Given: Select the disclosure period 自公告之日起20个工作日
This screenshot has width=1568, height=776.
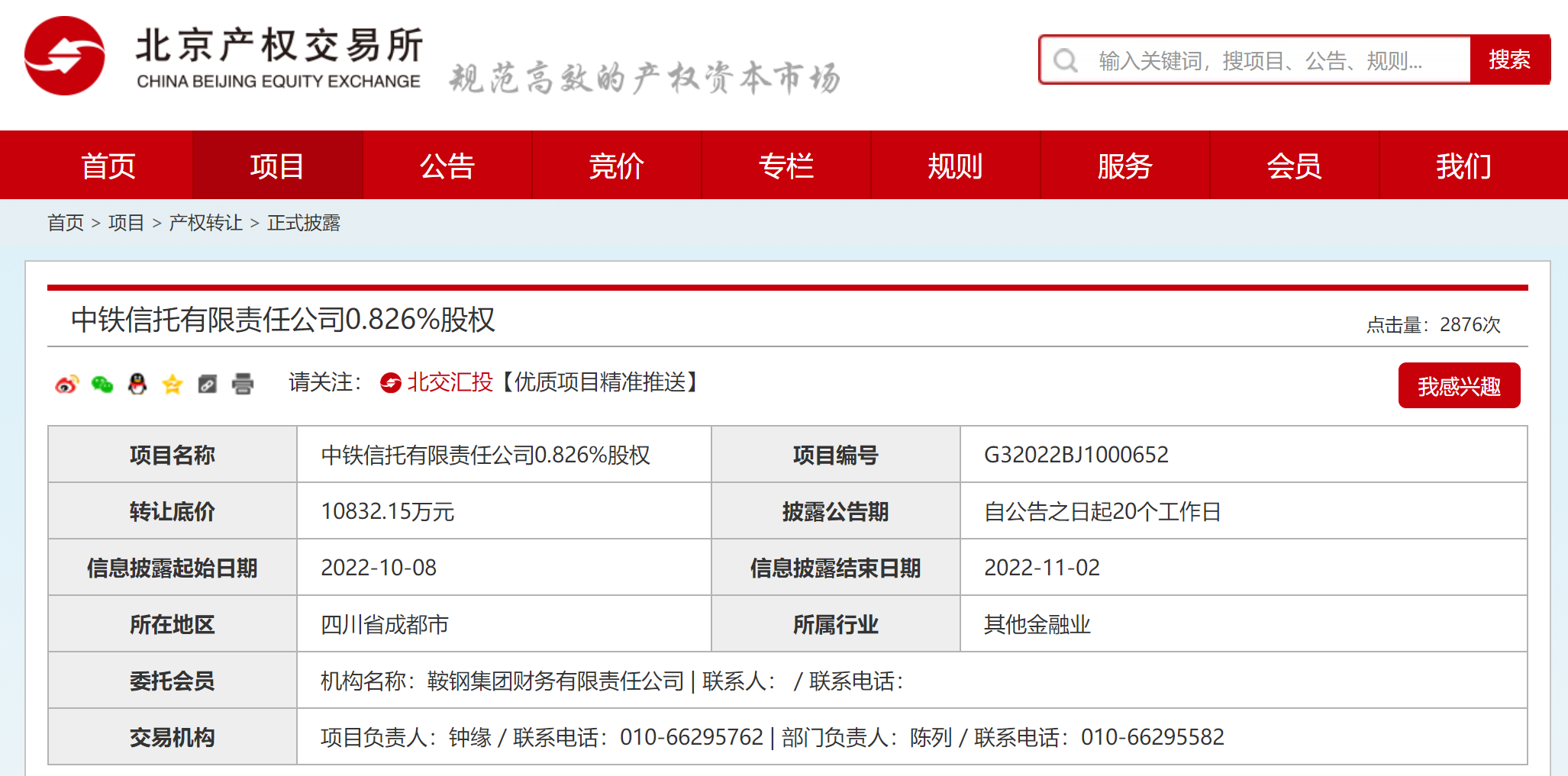Looking at the screenshot, I should (x=1103, y=511).
